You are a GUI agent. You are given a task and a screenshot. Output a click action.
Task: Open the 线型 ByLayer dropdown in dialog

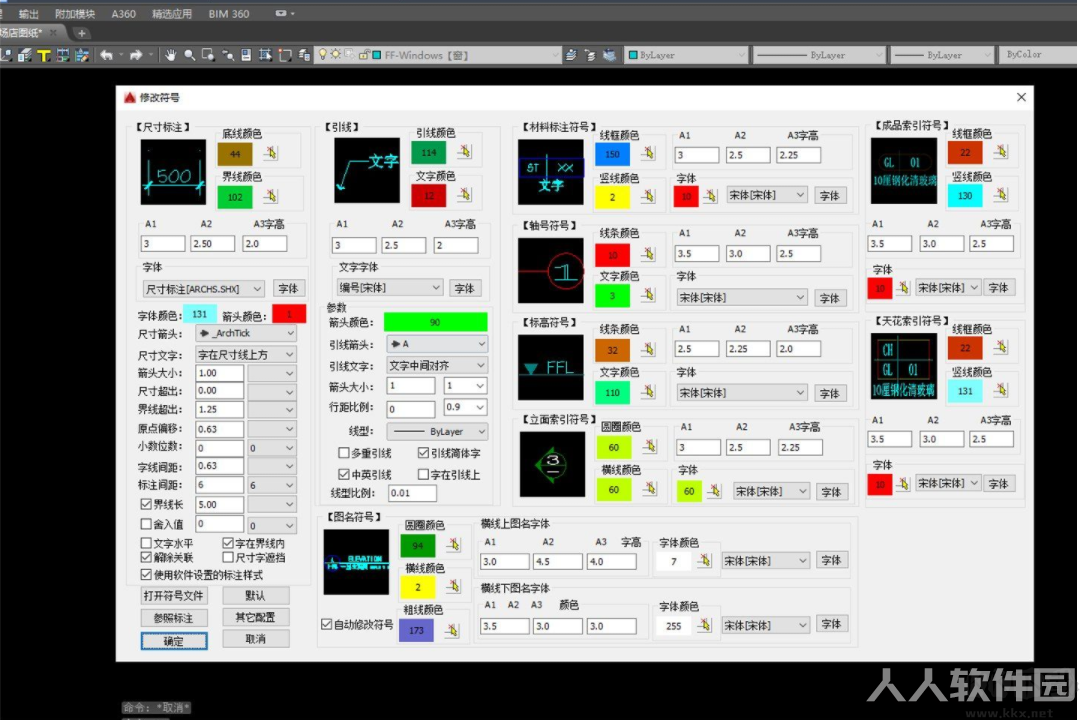[x=437, y=431]
